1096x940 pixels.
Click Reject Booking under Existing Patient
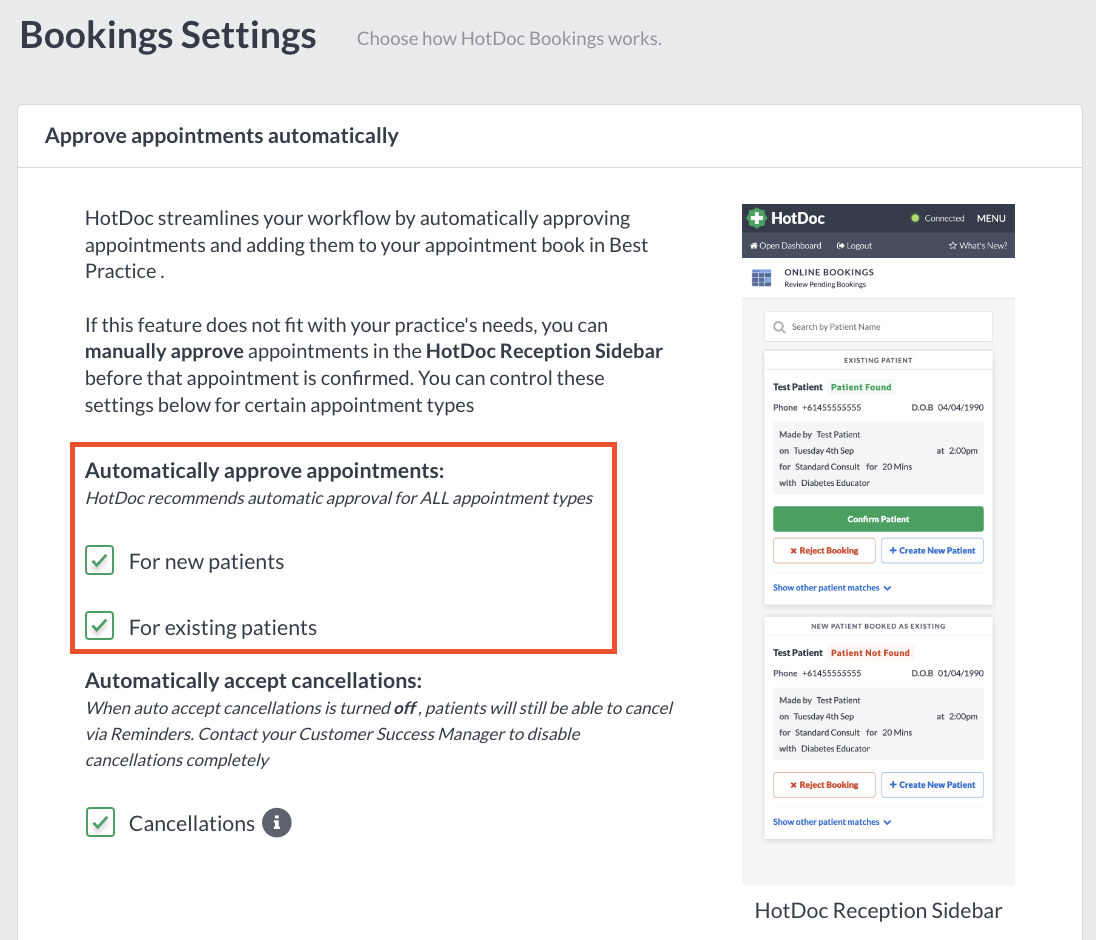pyautogui.click(x=824, y=550)
